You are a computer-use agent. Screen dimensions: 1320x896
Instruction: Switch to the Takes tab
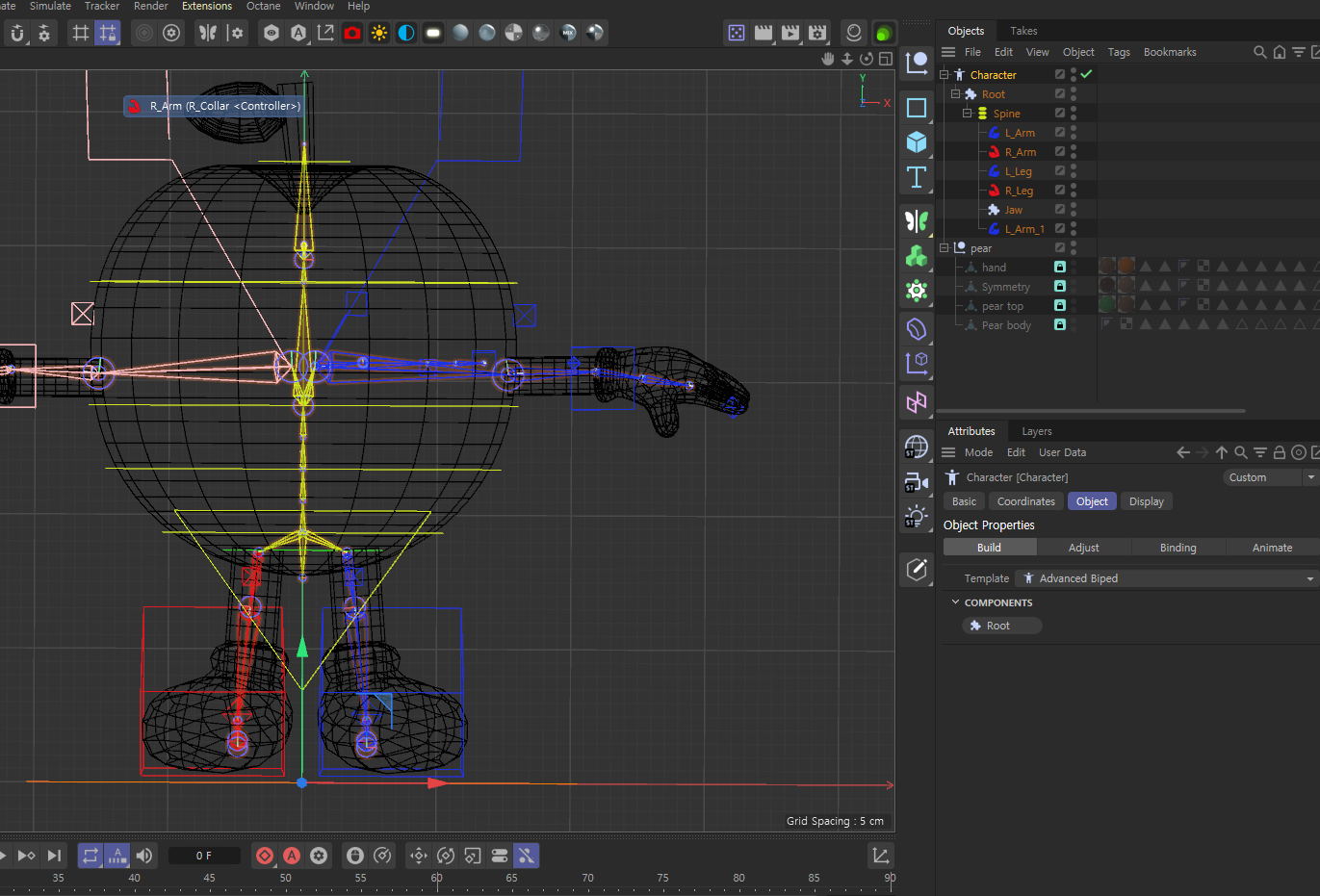[1023, 31]
